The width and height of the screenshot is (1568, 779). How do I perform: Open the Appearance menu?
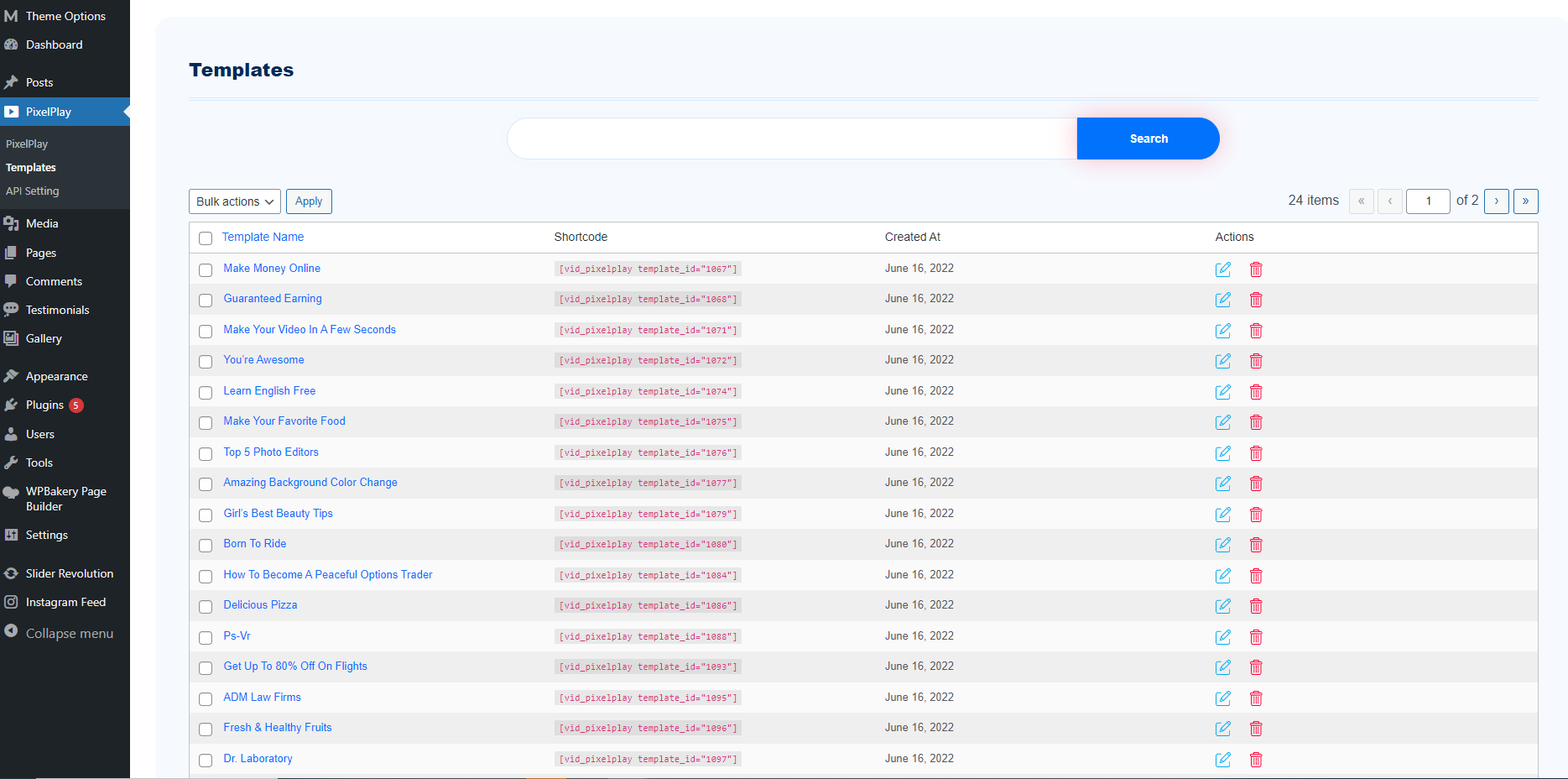(x=56, y=376)
